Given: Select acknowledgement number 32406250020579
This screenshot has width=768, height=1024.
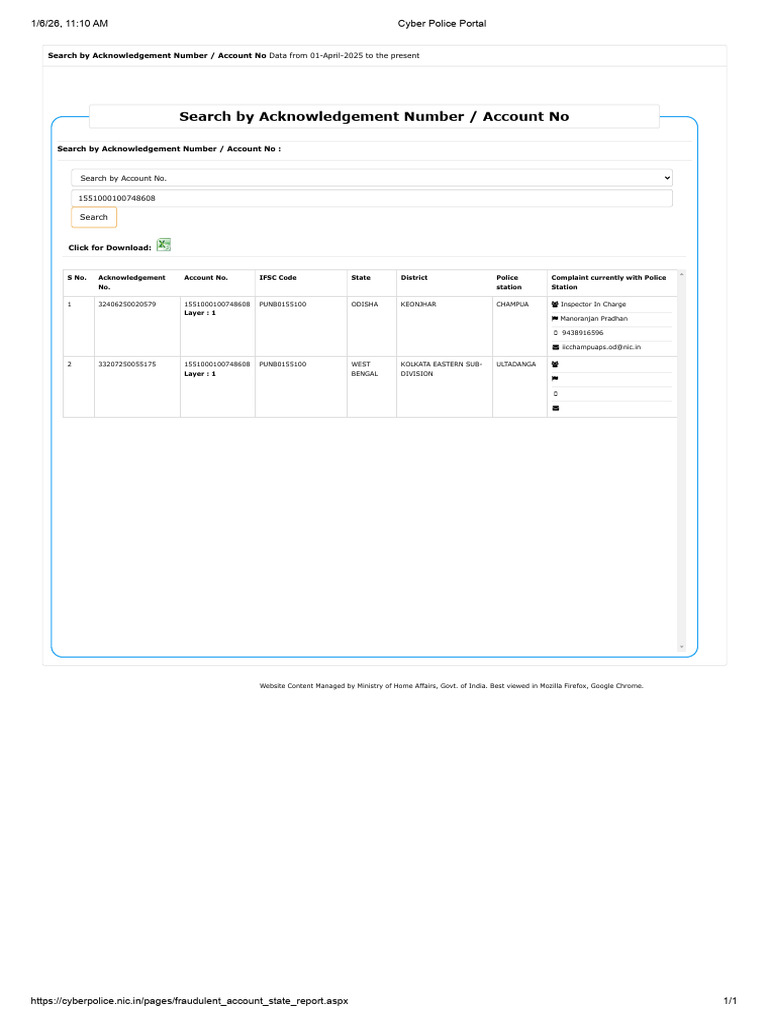Looking at the screenshot, I should 127,304.
